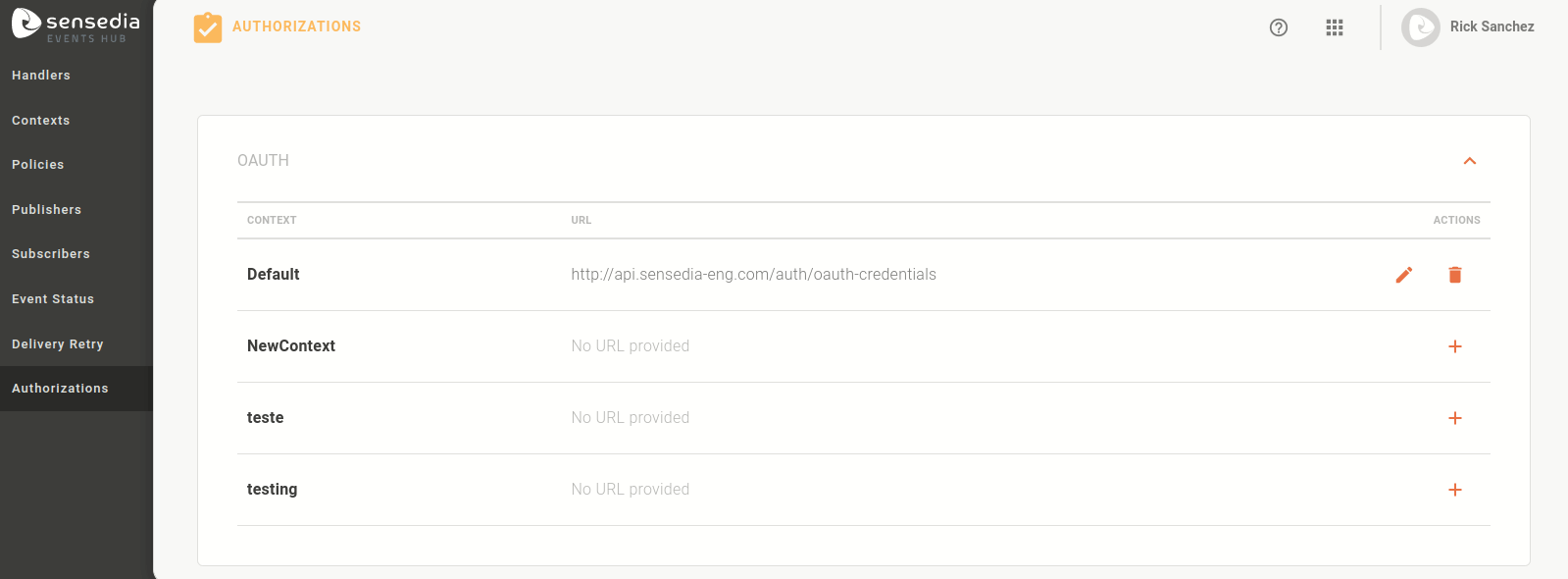
Task: Add a URL for NewContext
Action: [x=1455, y=346]
